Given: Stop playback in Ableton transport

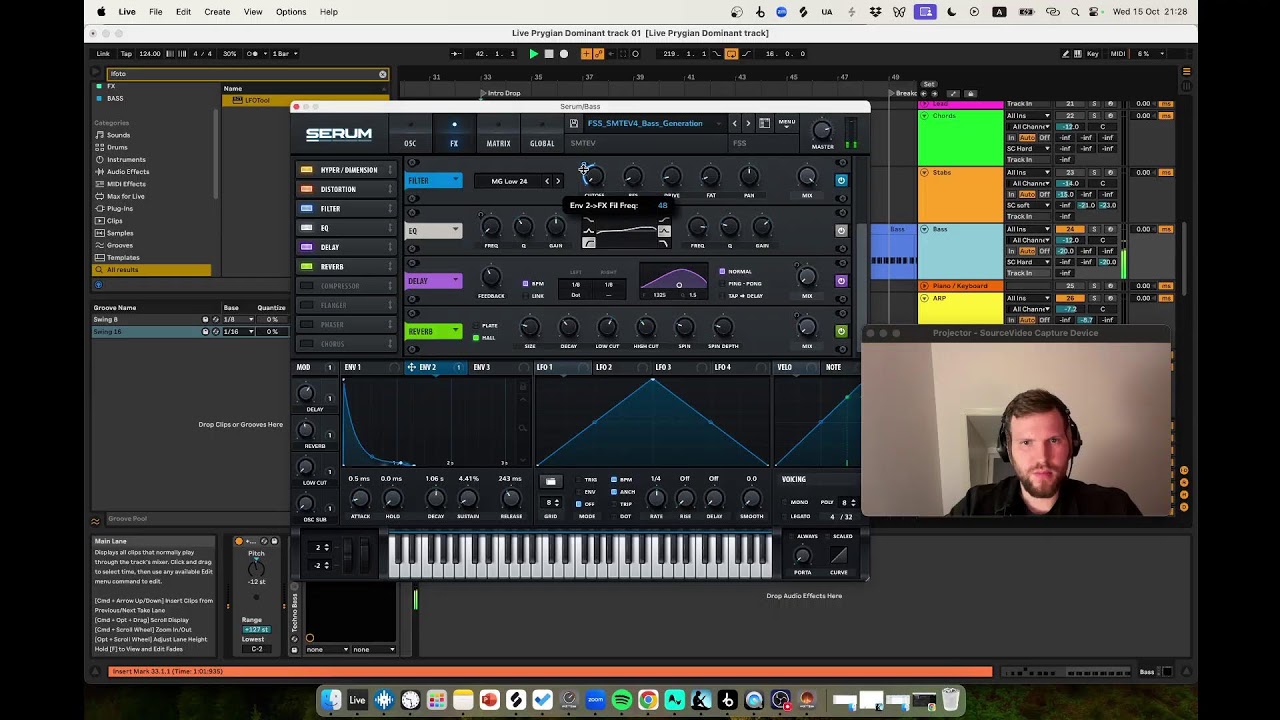Looking at the screenshot, I should click(x=549, y=54).
